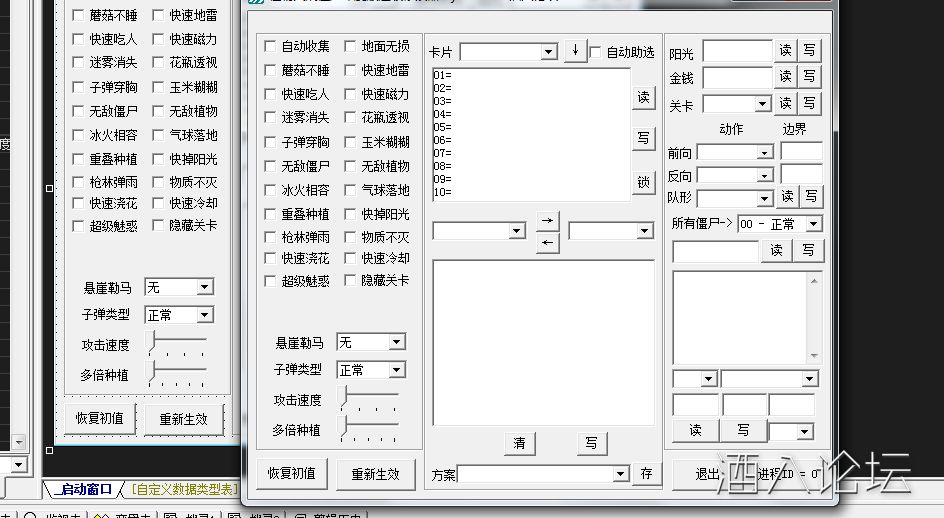Click the 清 clear button below the list
Screen dimensions: 944x518
click(519, 443)
